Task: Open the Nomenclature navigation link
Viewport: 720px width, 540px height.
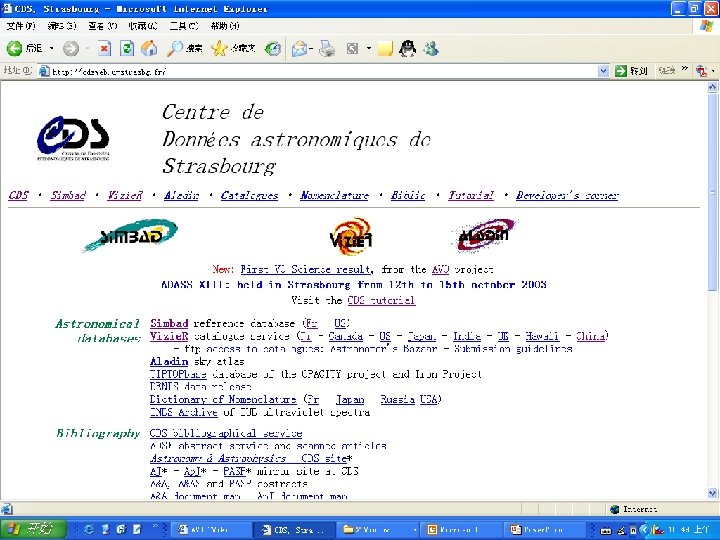Action: click(334, 196)
